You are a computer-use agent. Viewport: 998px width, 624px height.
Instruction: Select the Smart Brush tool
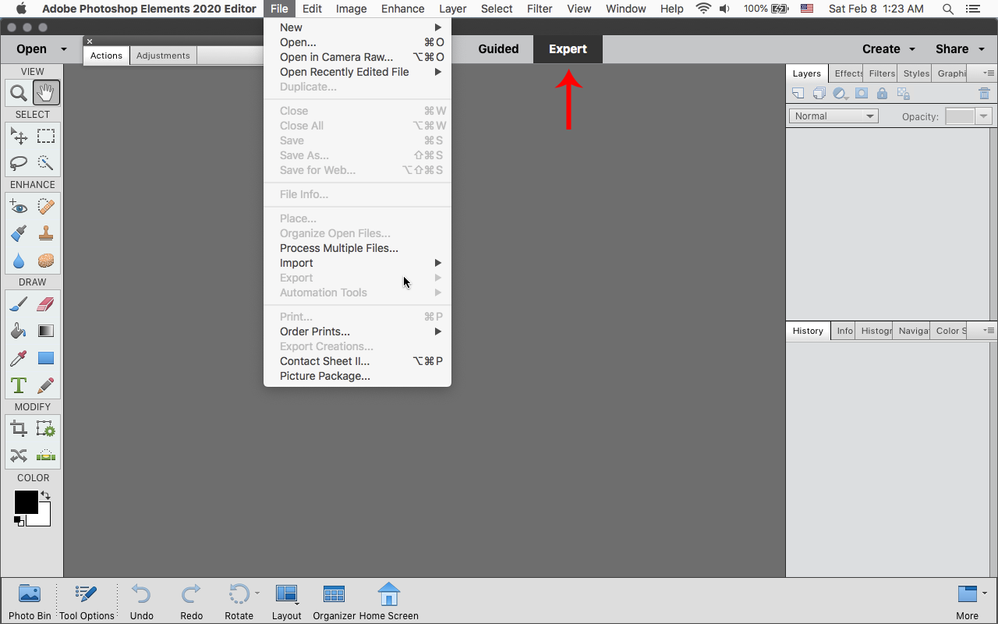coord(18,234)
